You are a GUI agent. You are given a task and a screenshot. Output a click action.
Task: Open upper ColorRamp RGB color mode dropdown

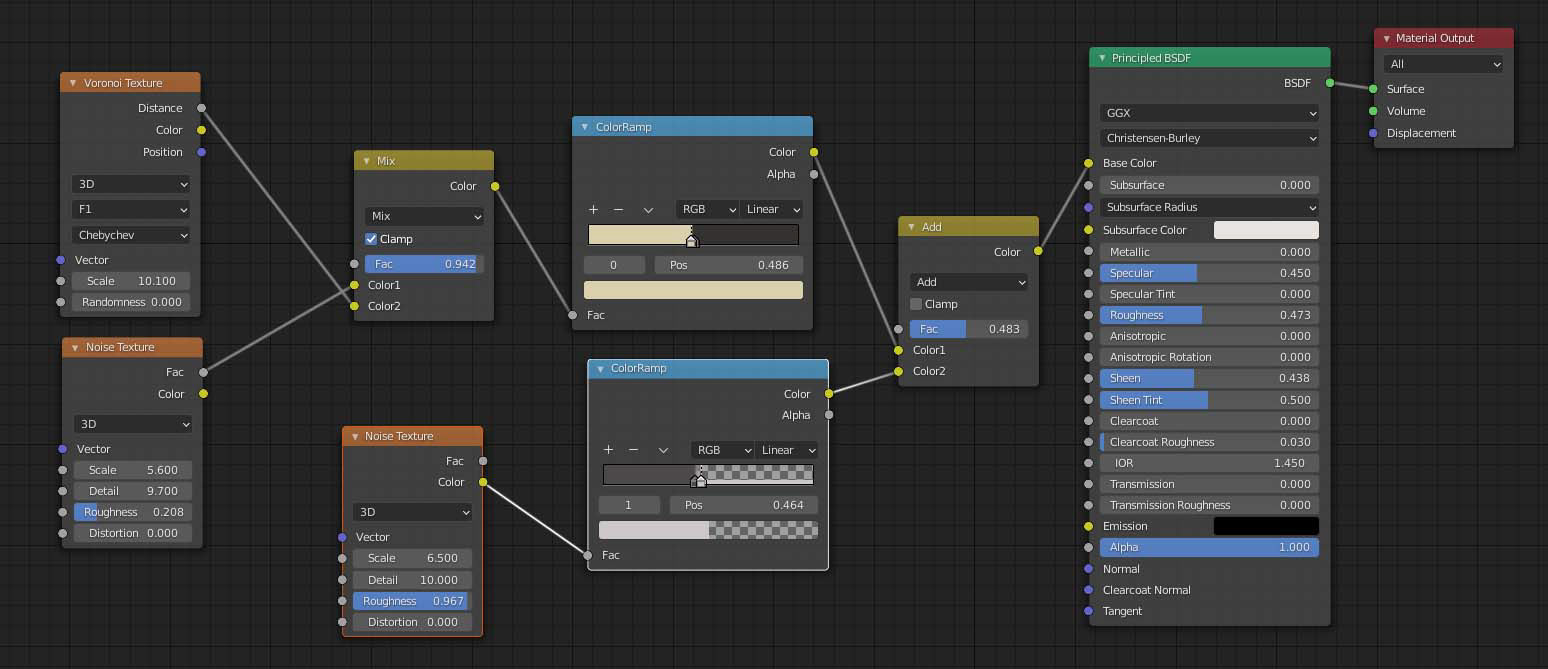(x=707, y=209)
